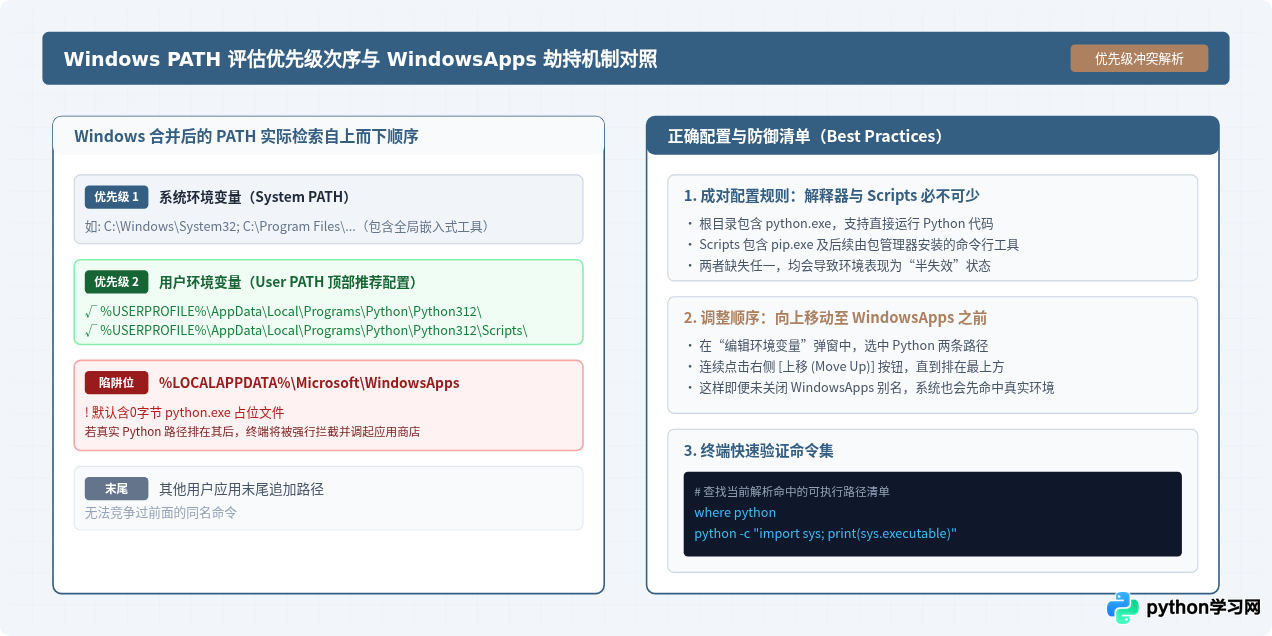Click the 优先级冲突解析 badge in header
Image resolution: width=1272 pixels, height=636 pixels.
pyautogui.click(x=1139, y=58)
